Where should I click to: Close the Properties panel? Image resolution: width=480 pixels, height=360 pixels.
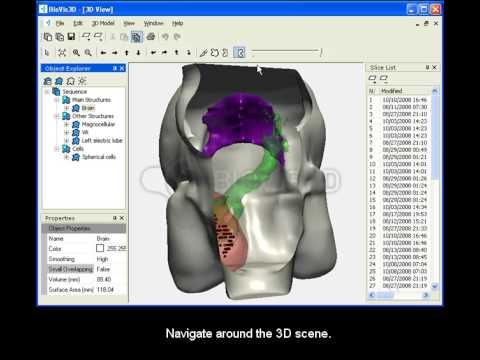click(122, 218)
